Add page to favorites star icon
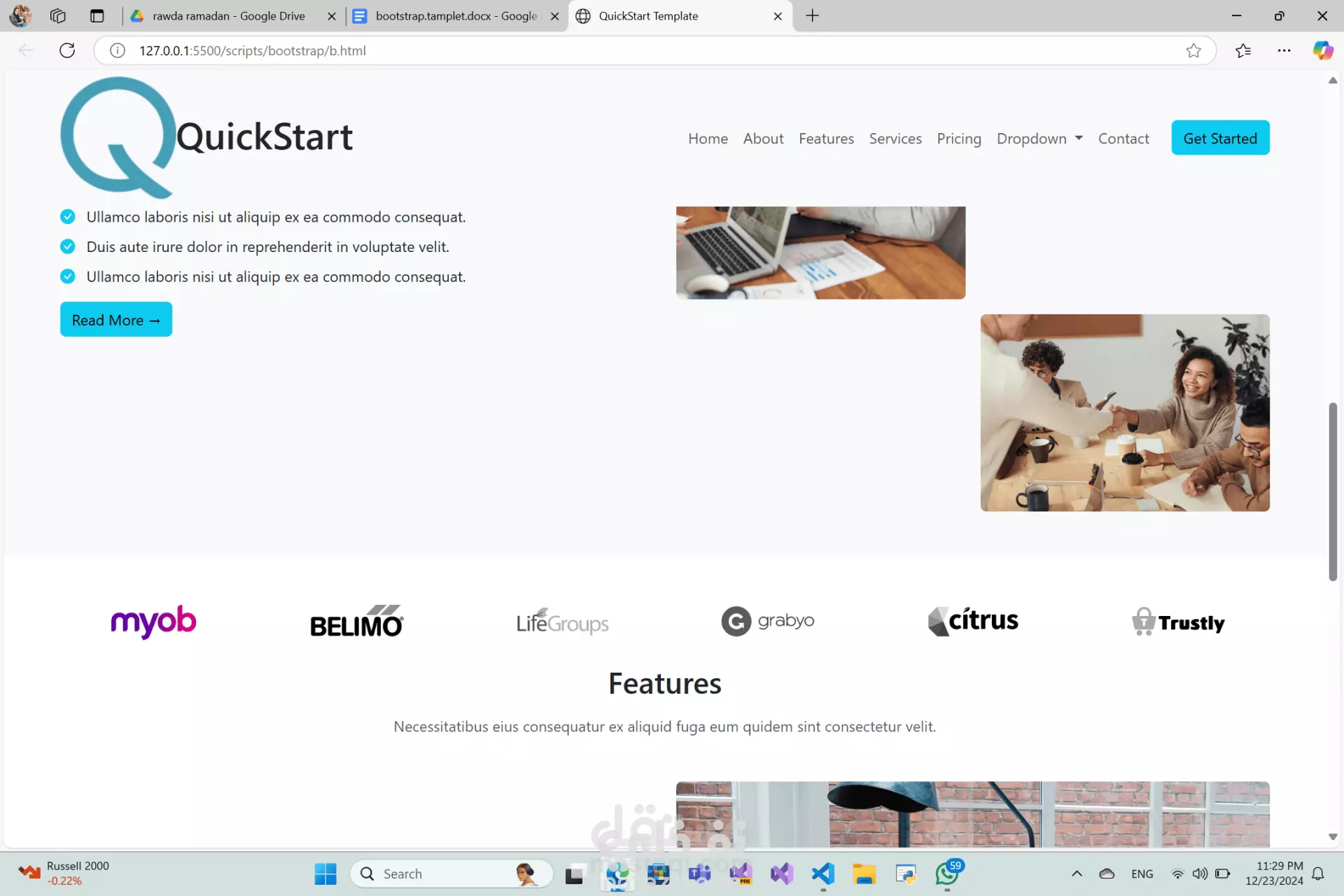The width and height of the screenshot is (1344, 896). click(x=1193, y=50)
